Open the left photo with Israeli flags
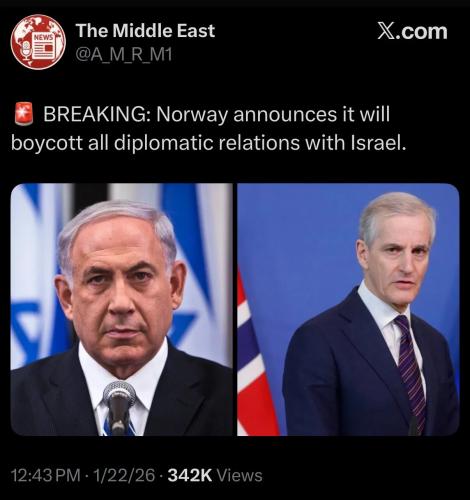 [x=122, y=309]
